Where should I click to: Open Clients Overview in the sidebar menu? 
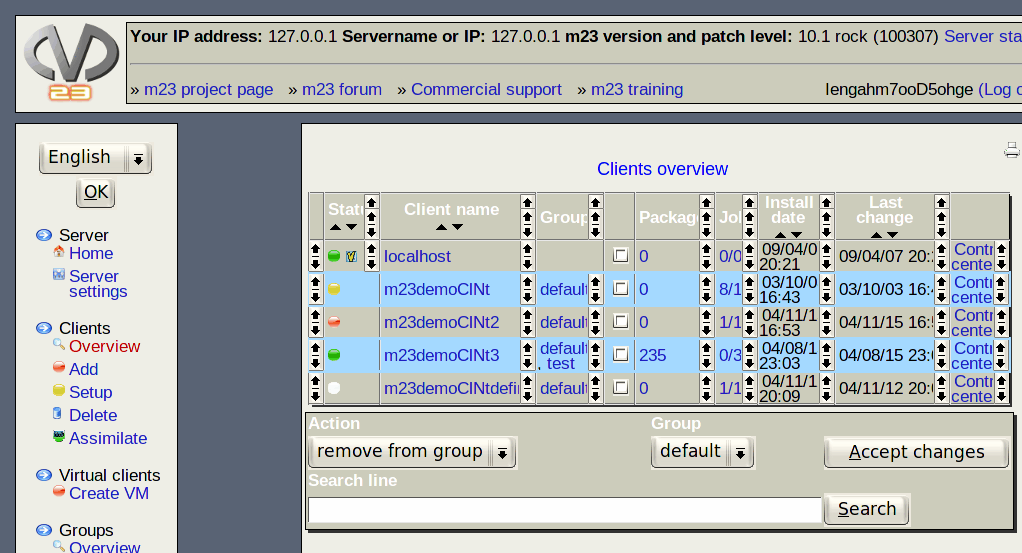(x=104, y=346)
